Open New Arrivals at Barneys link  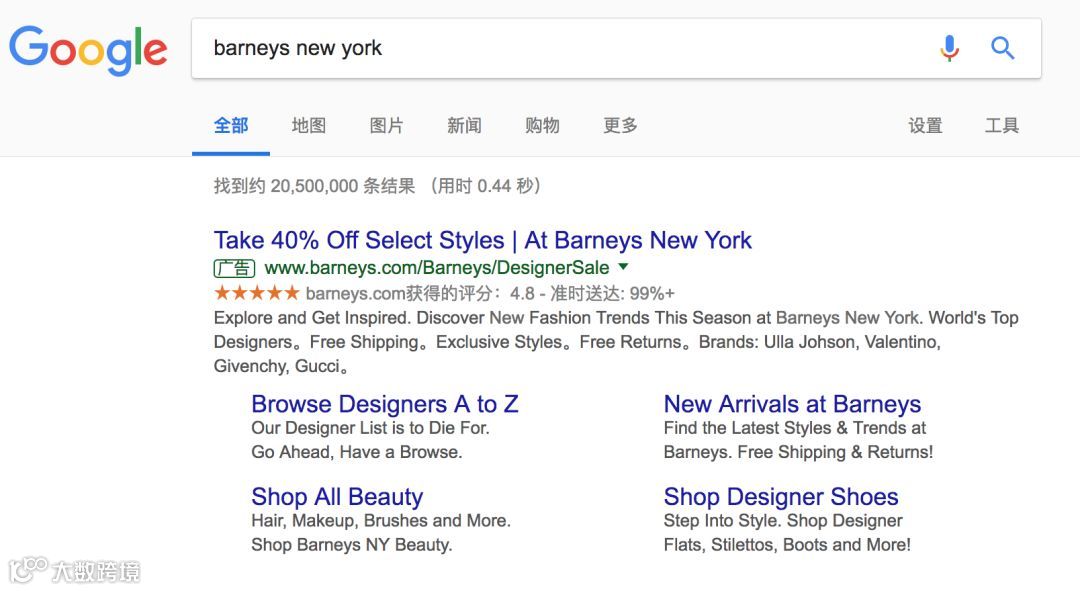[792, 404]
